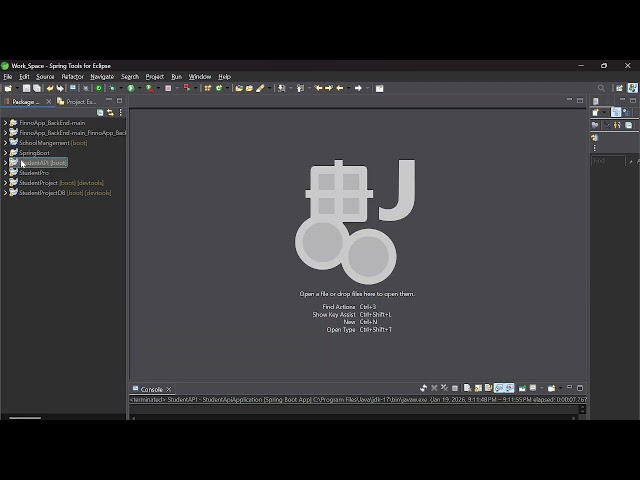640x480 pixels.
Task: Toggle Pin Console button
Action: point(522,388)
